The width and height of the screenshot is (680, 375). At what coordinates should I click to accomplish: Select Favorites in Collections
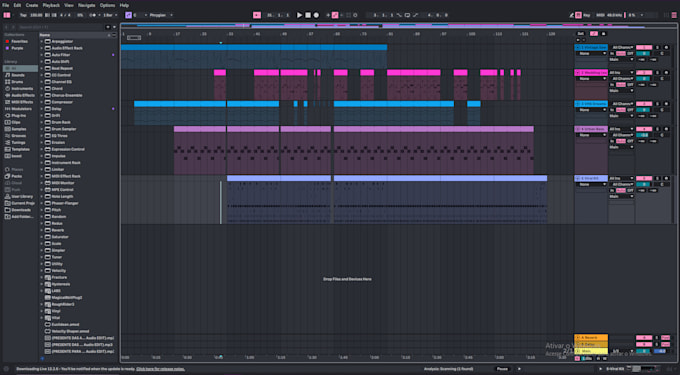coord(20,41)
